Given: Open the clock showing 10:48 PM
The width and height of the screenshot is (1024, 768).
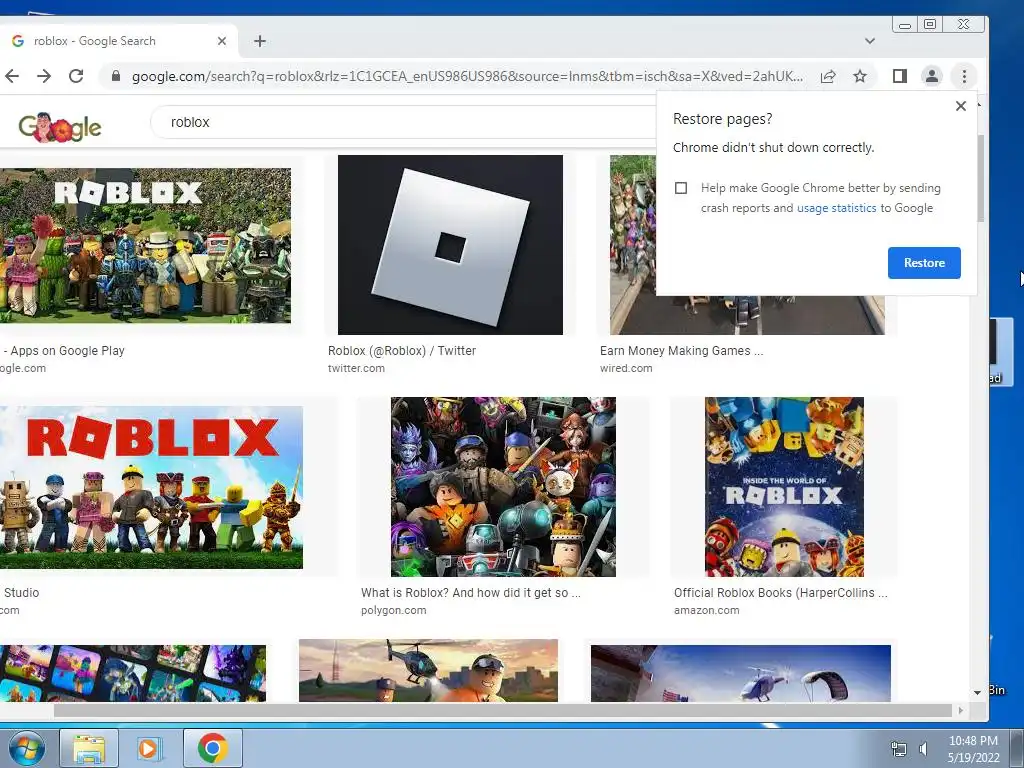Looking at the screenshot, I should (x=973, y=749).
